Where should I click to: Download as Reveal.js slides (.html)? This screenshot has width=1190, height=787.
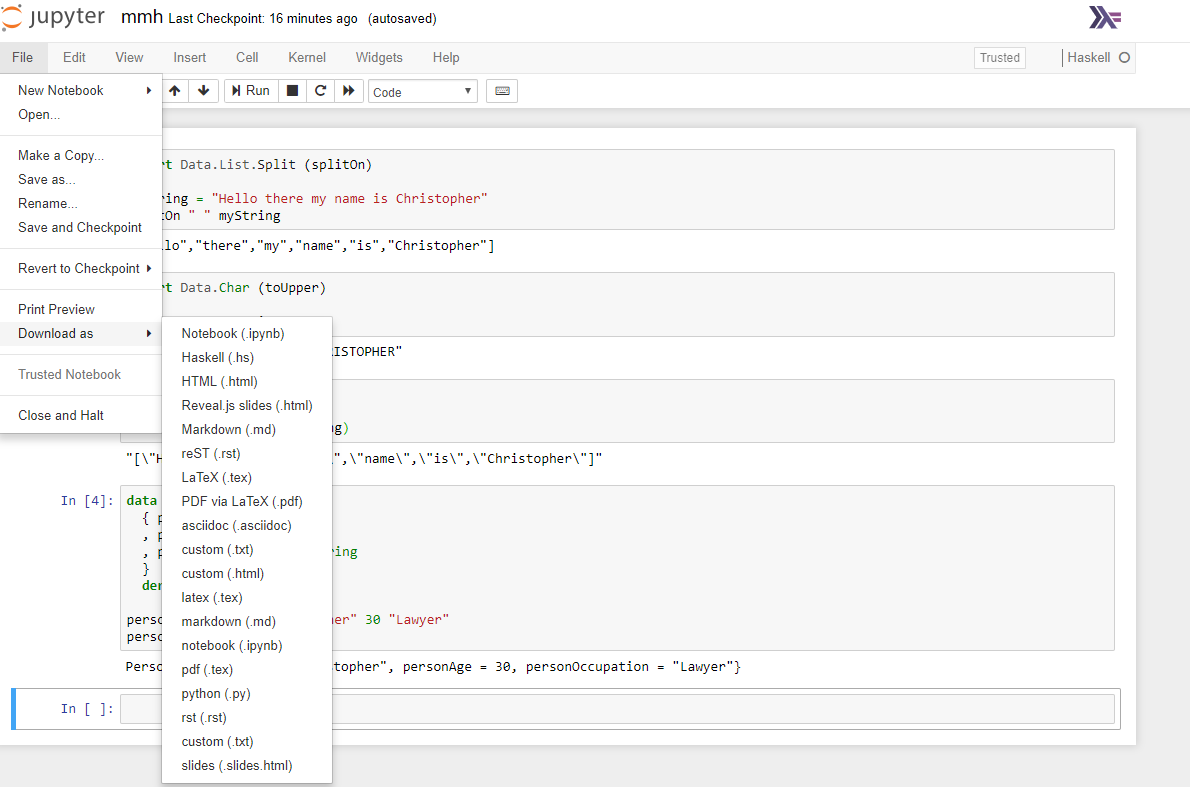247,406
